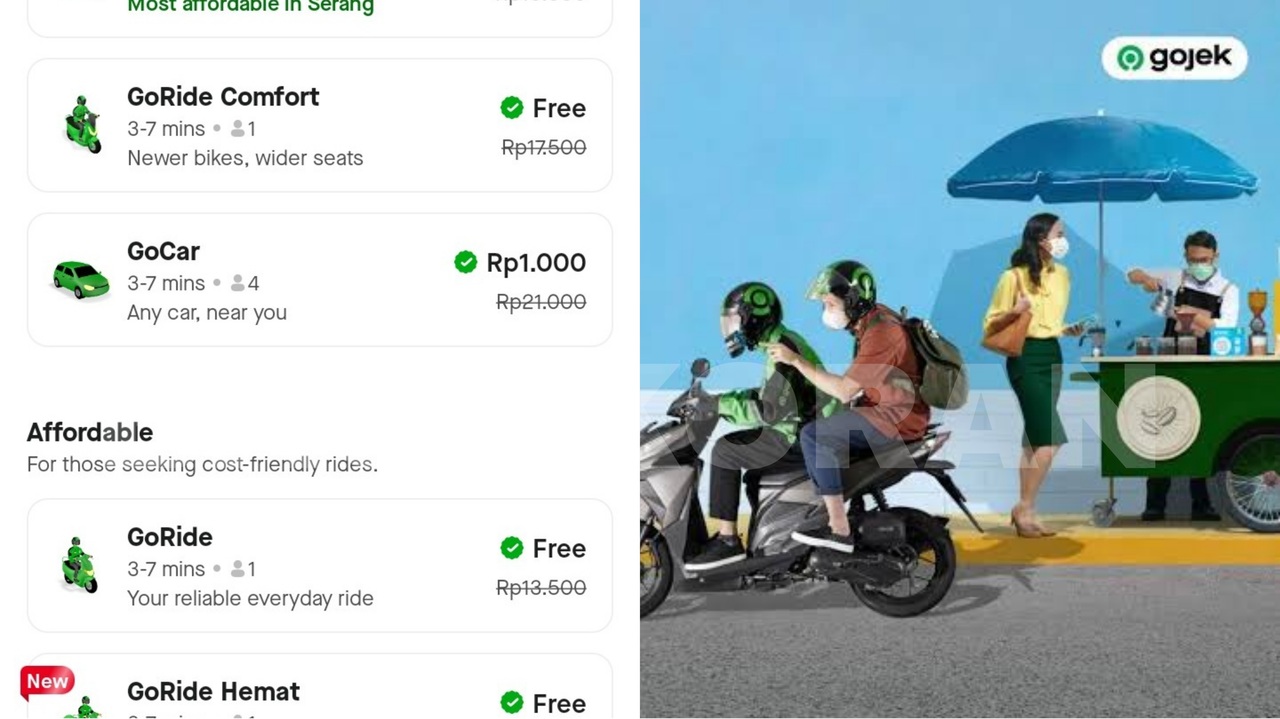The width and height of the screenshot is (1280, 719).
Task: Open the Gojek promotional banner image
Action: [960, 359]
